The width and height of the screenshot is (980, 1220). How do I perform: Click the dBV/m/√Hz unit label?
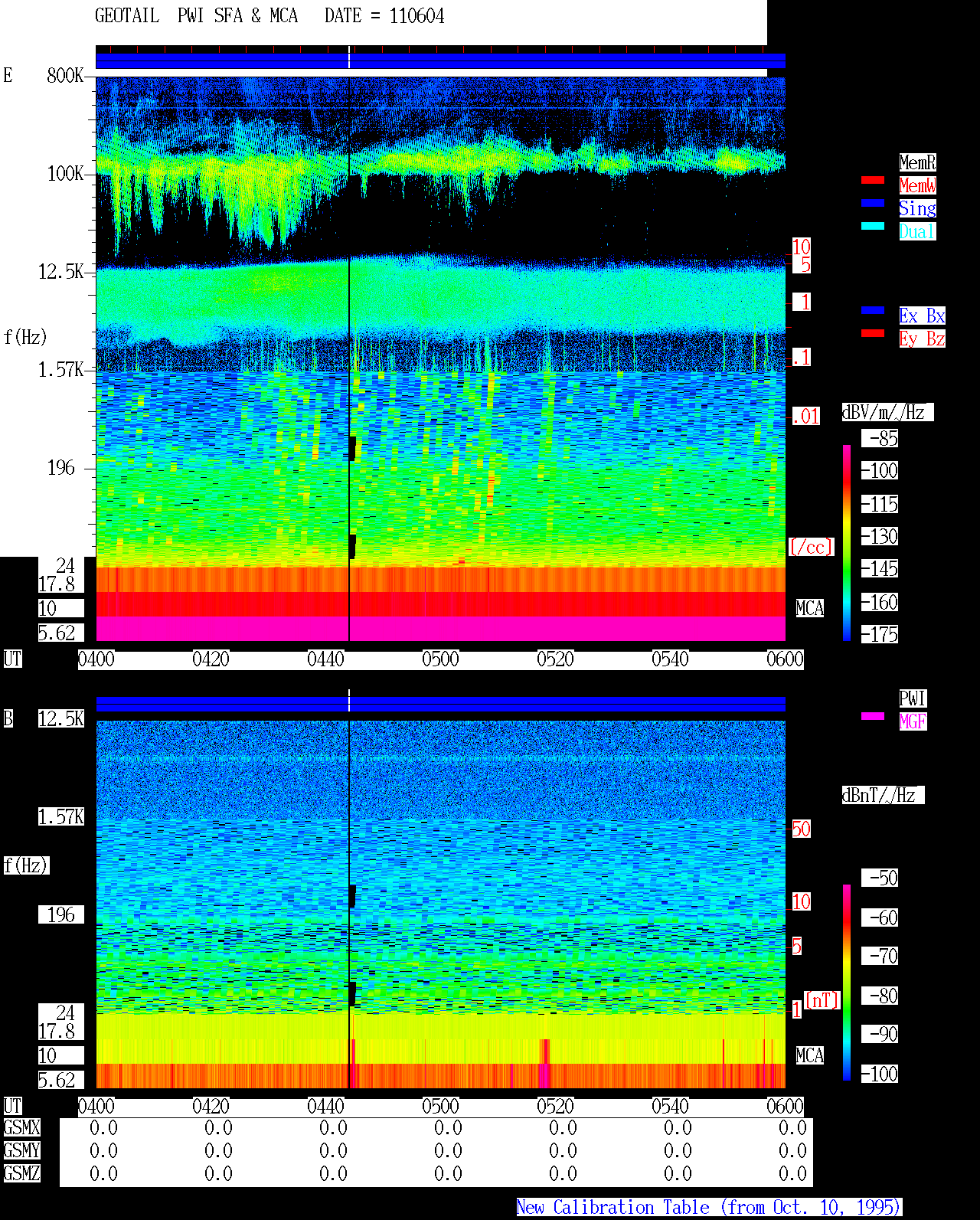click(887, 412)
